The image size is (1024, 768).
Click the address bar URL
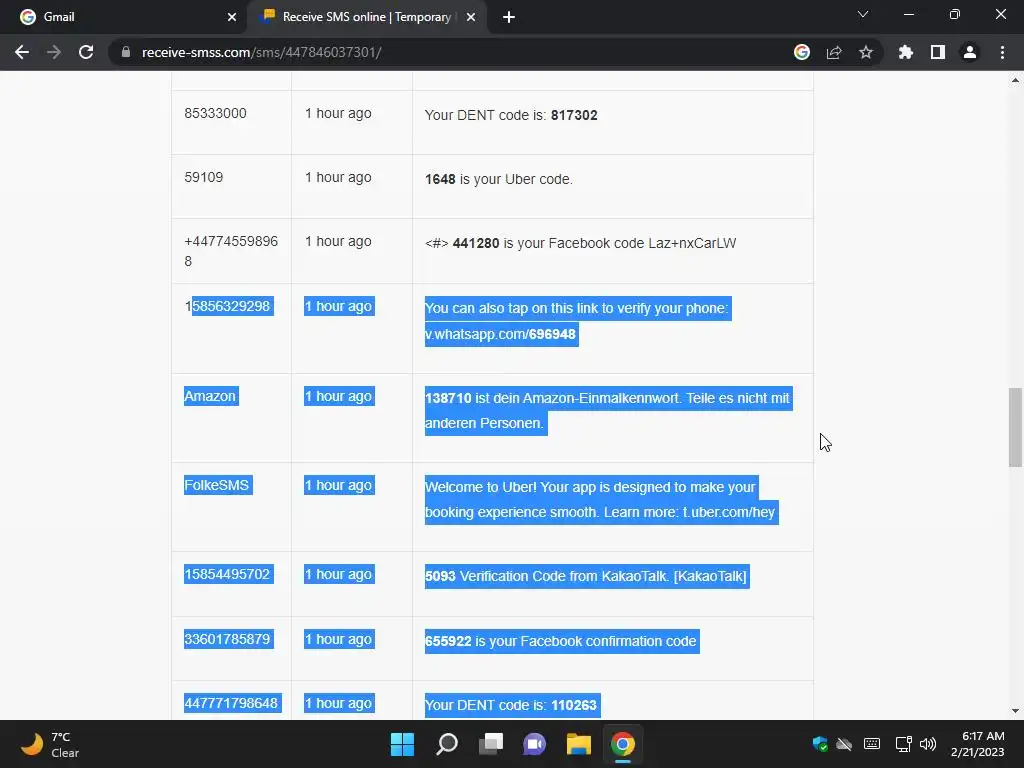(x=261, y=52)
